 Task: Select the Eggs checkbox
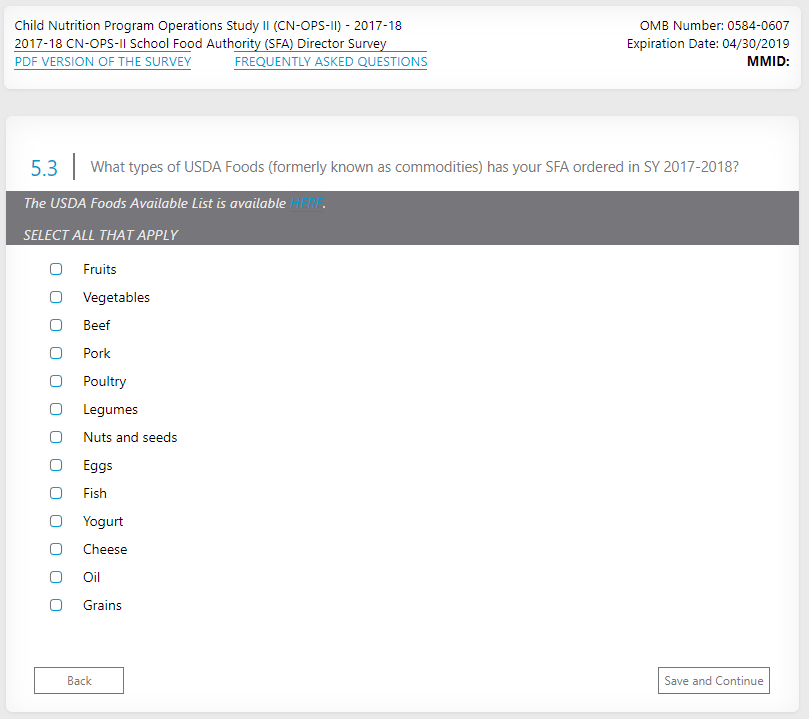[56, 465]
